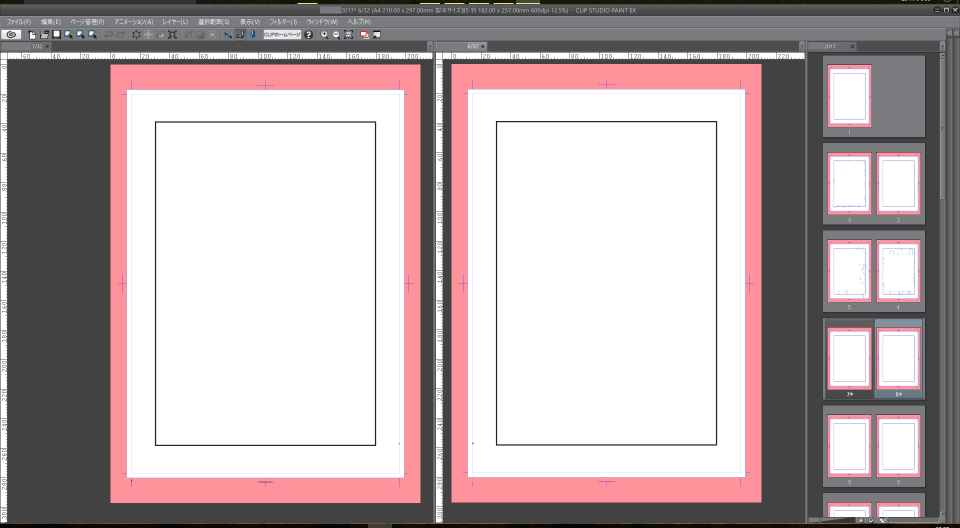Open the ページ管理(P) menu
960x528 pixels.
87,22
